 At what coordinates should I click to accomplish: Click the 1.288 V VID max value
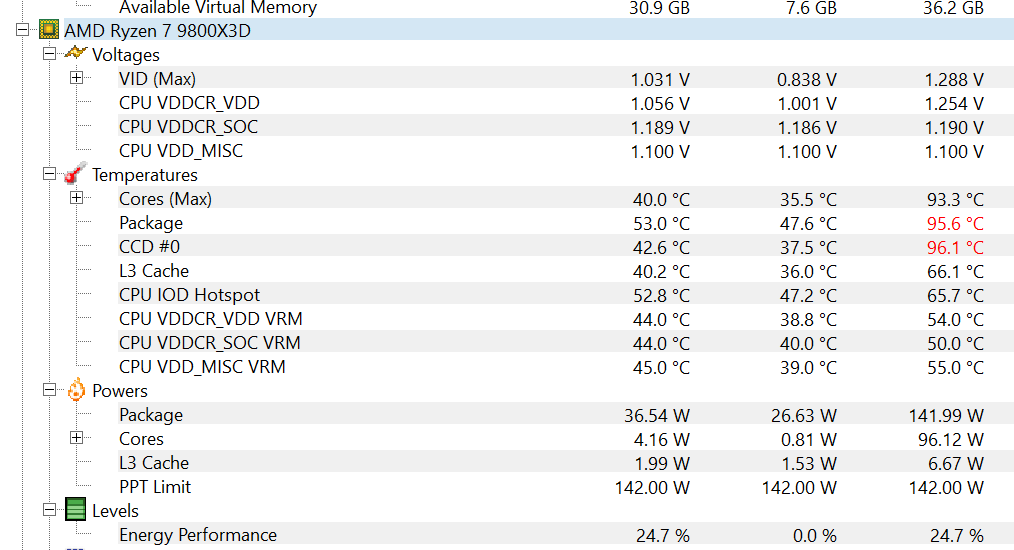point(954,80)
